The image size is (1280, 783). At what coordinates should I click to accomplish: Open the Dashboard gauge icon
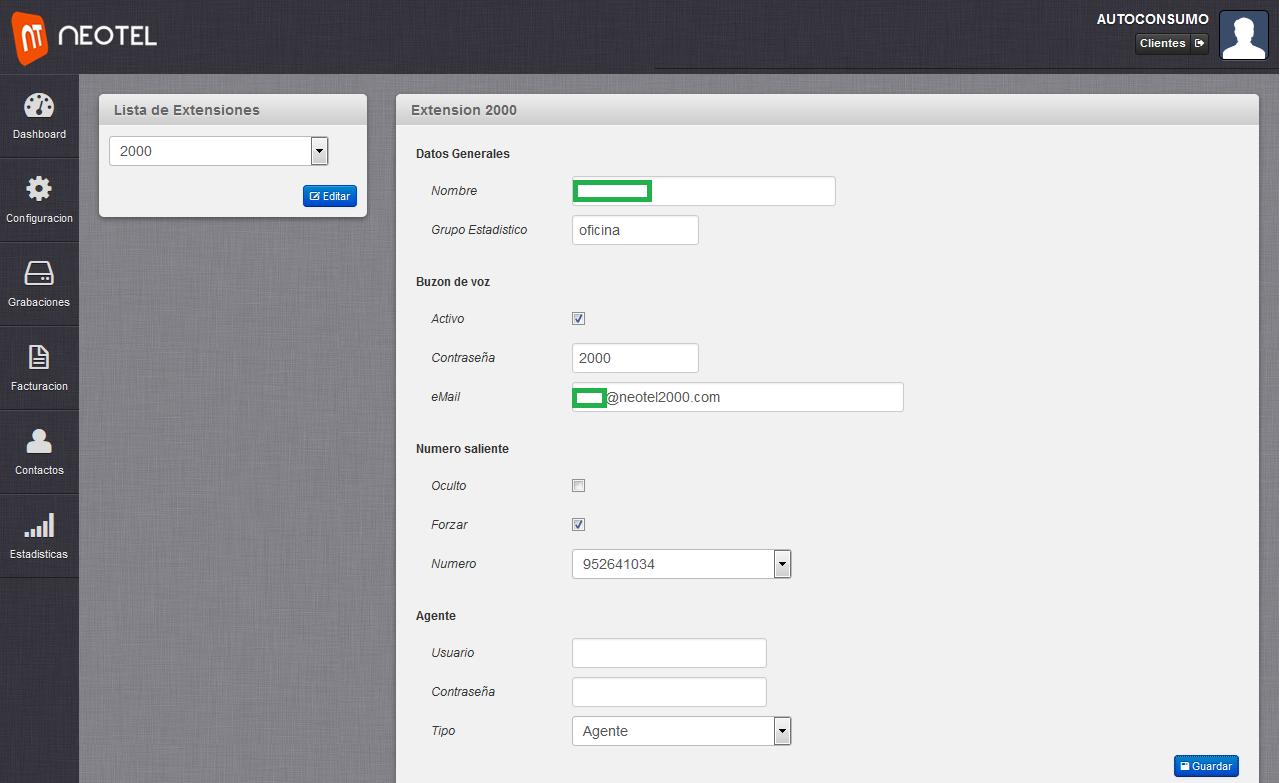click(x=39, y=107)
